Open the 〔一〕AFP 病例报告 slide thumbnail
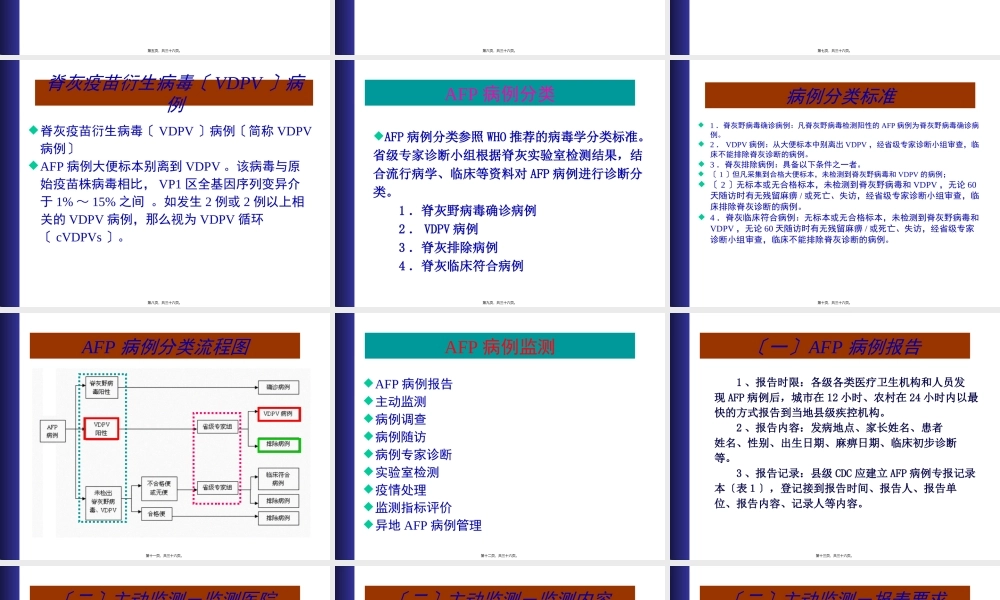 coord(835,436)
